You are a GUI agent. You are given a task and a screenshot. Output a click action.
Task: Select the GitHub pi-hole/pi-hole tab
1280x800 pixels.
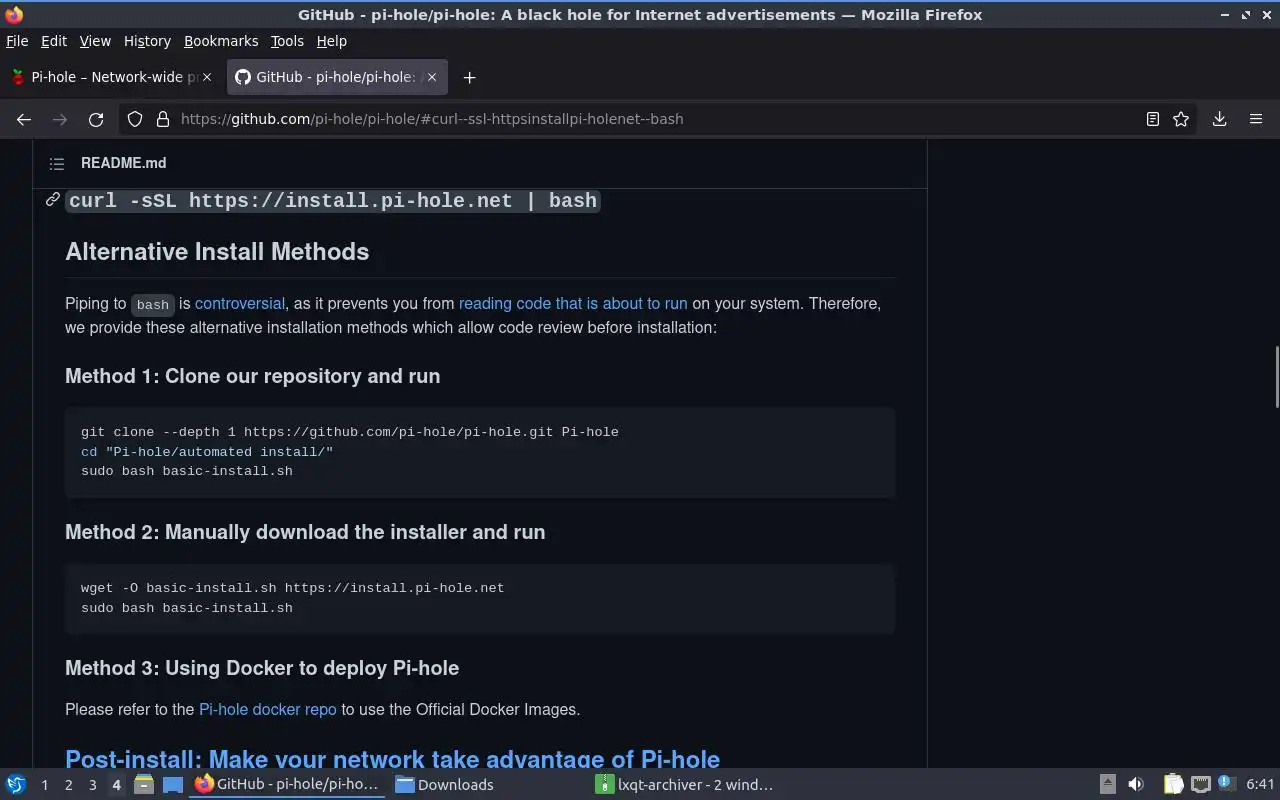click(x=336, y=77)
